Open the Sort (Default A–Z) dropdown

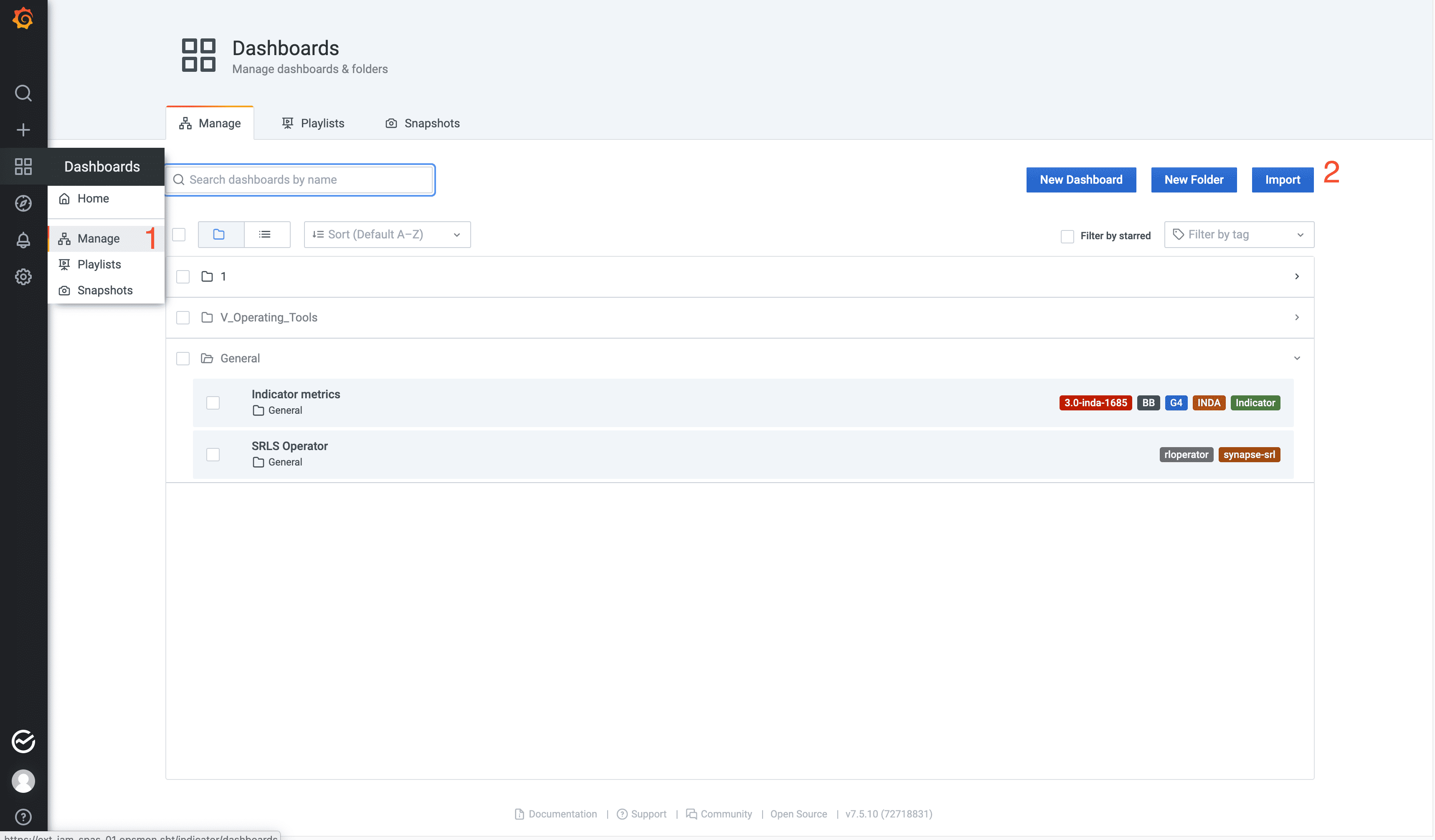387,235
